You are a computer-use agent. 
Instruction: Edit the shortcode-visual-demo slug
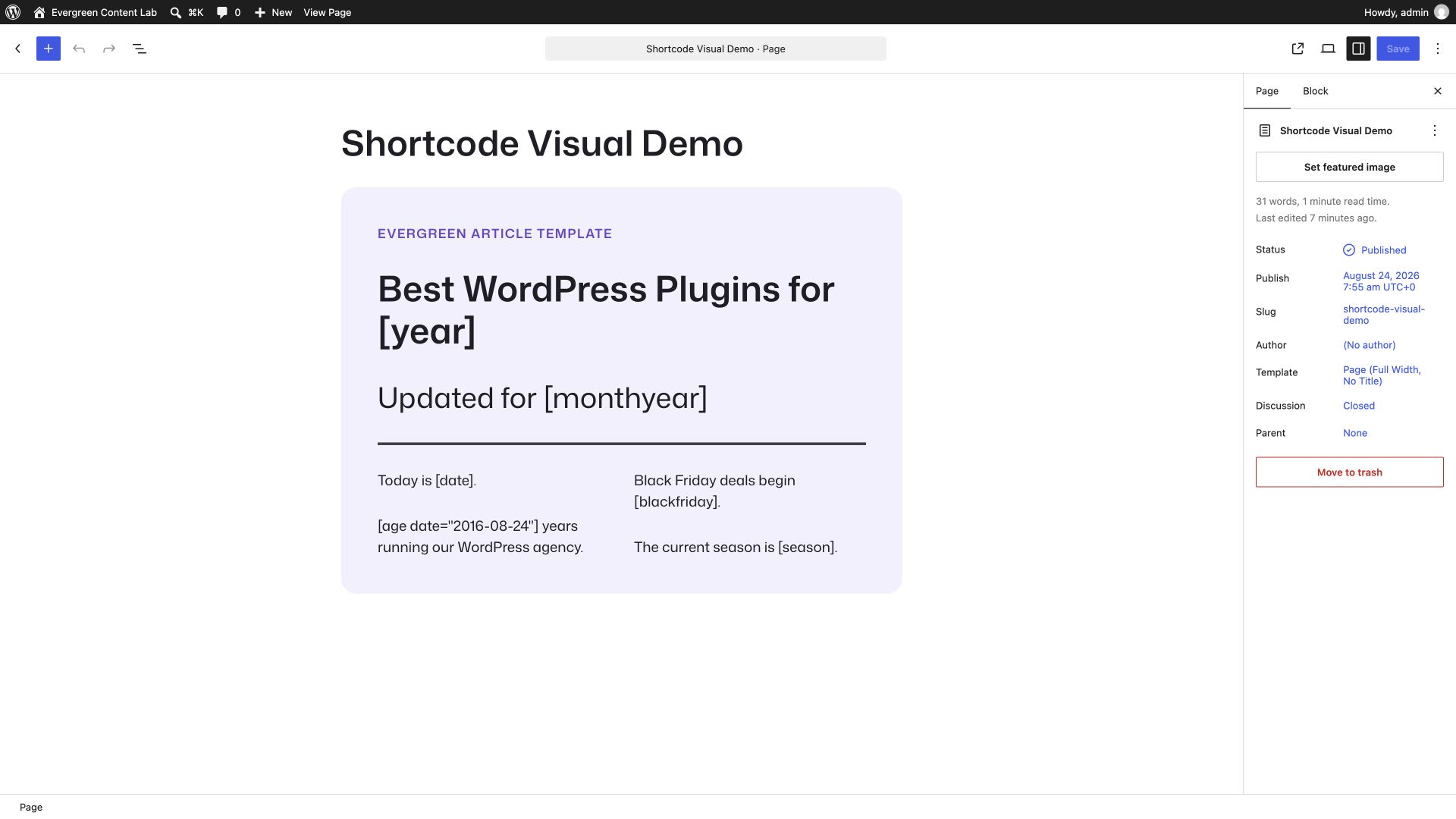pos(1384,315)
